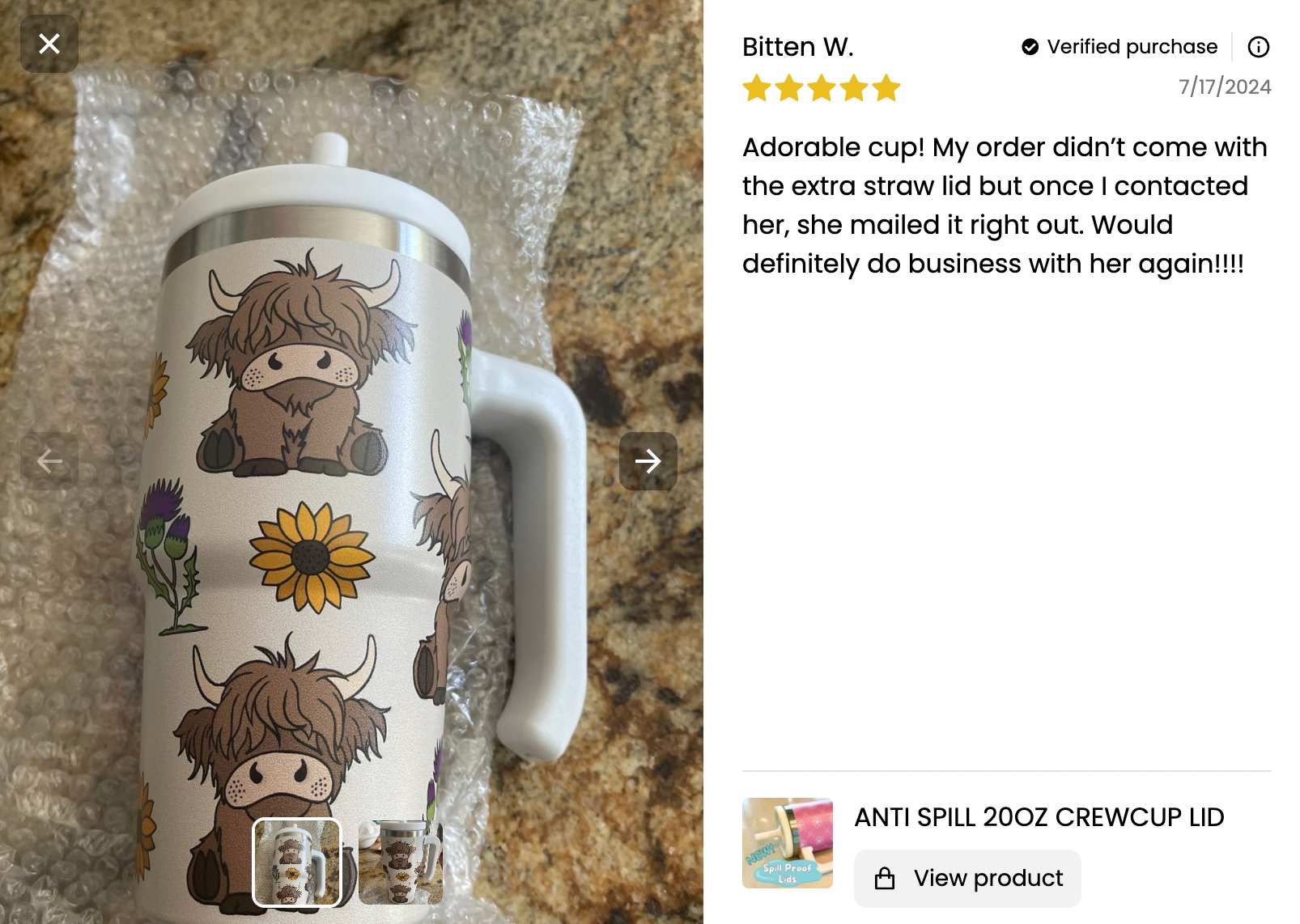
Task: Click the middle star of the rating
Action: [822, 88]
